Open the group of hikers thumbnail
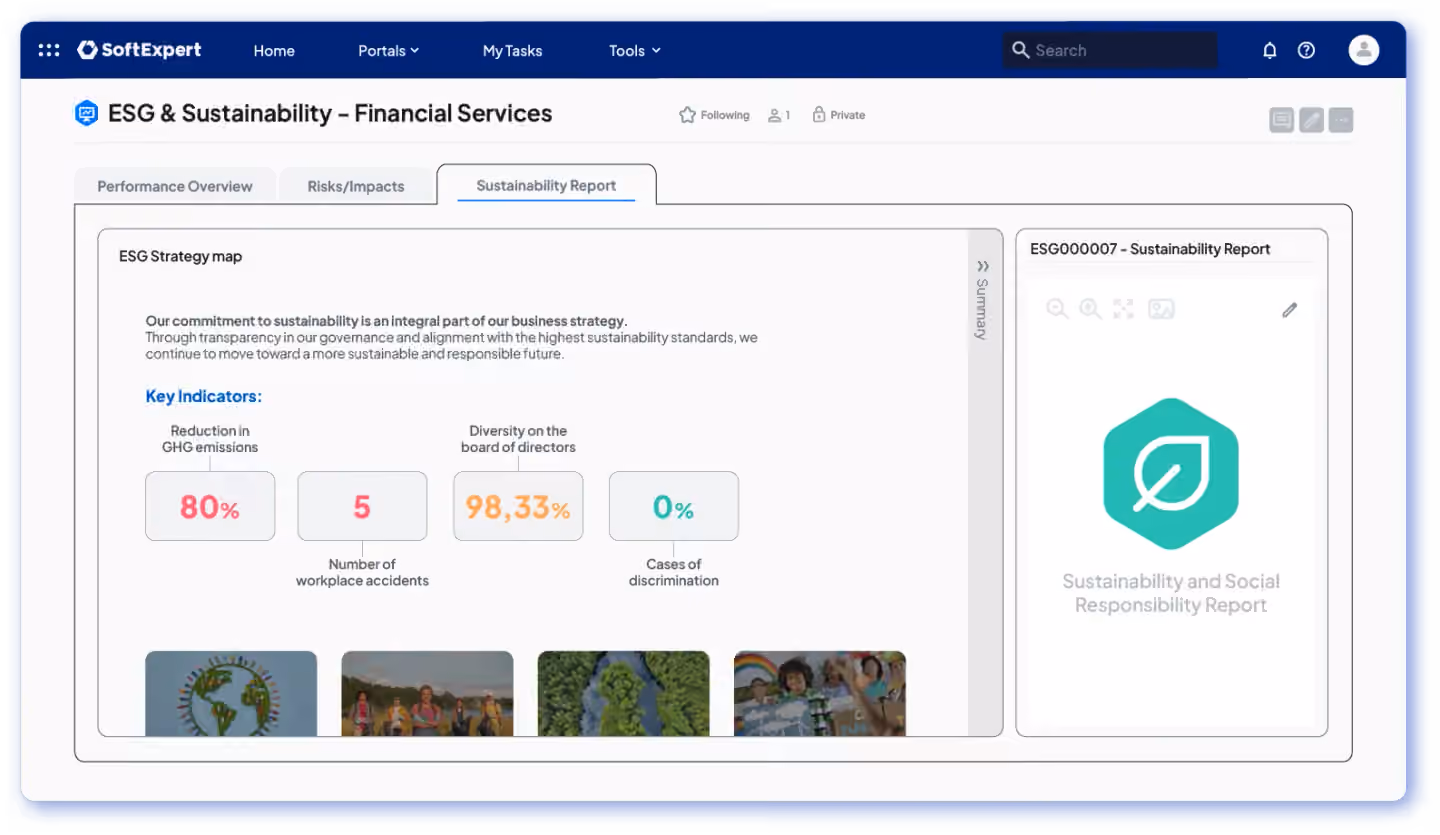The image size is (1440, 835). point(427,694)
